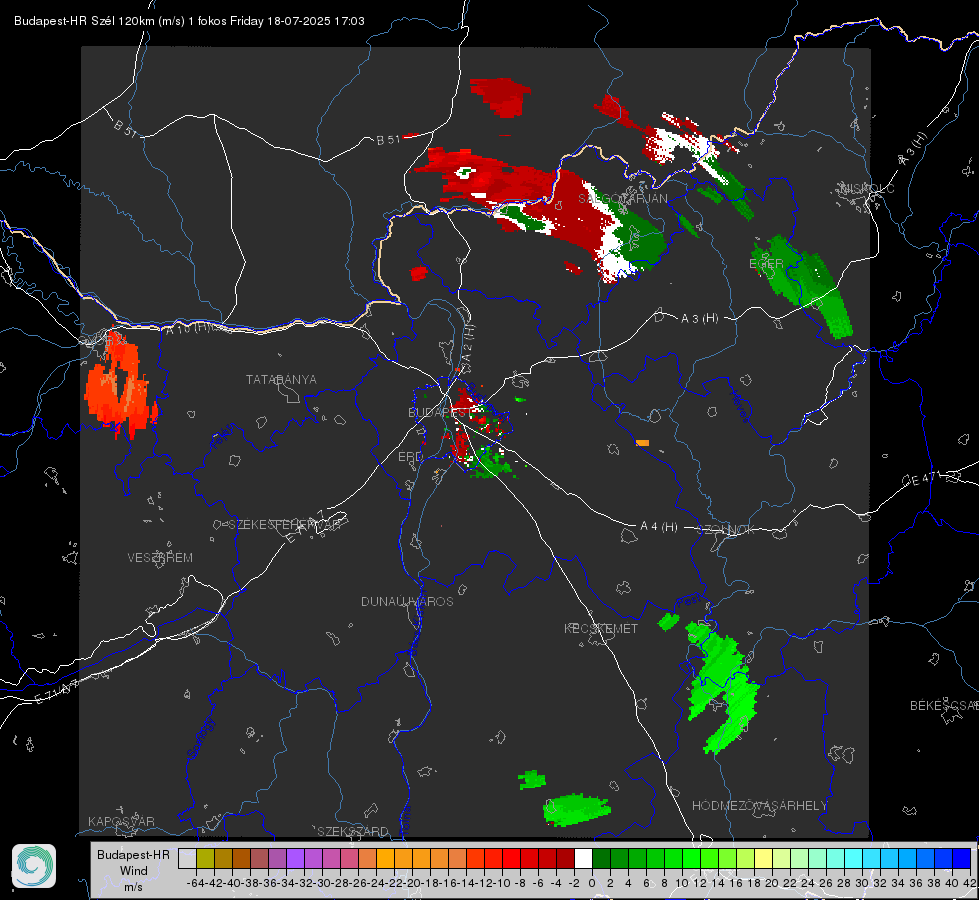This screenshot has height=900, width=979.
Task: Pick the dark blue swatch between 40 and 42
Action: pyautogui.click(x=962, y=858)
